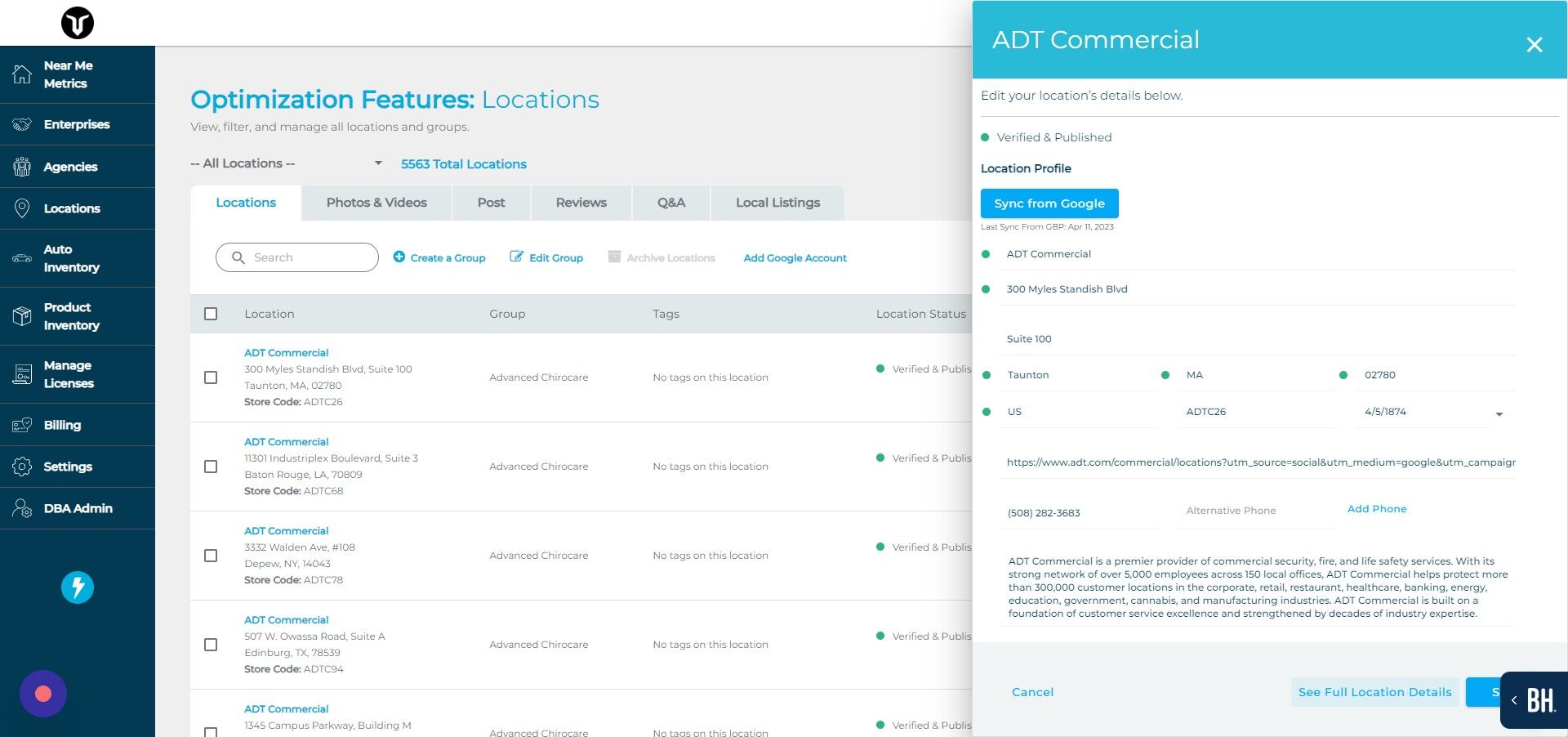Toggle the select-all checkbox in table header

coord(212,314)
